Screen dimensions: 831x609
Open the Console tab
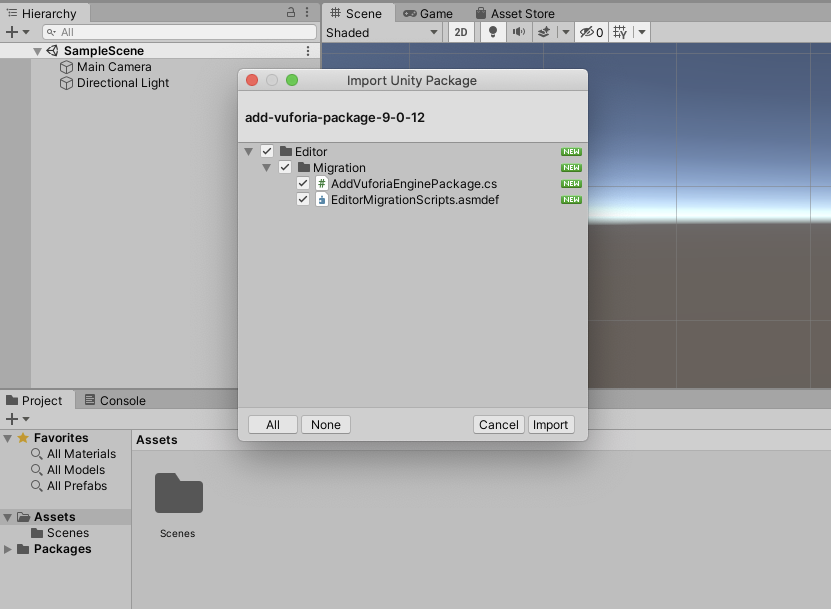[115, 401]
